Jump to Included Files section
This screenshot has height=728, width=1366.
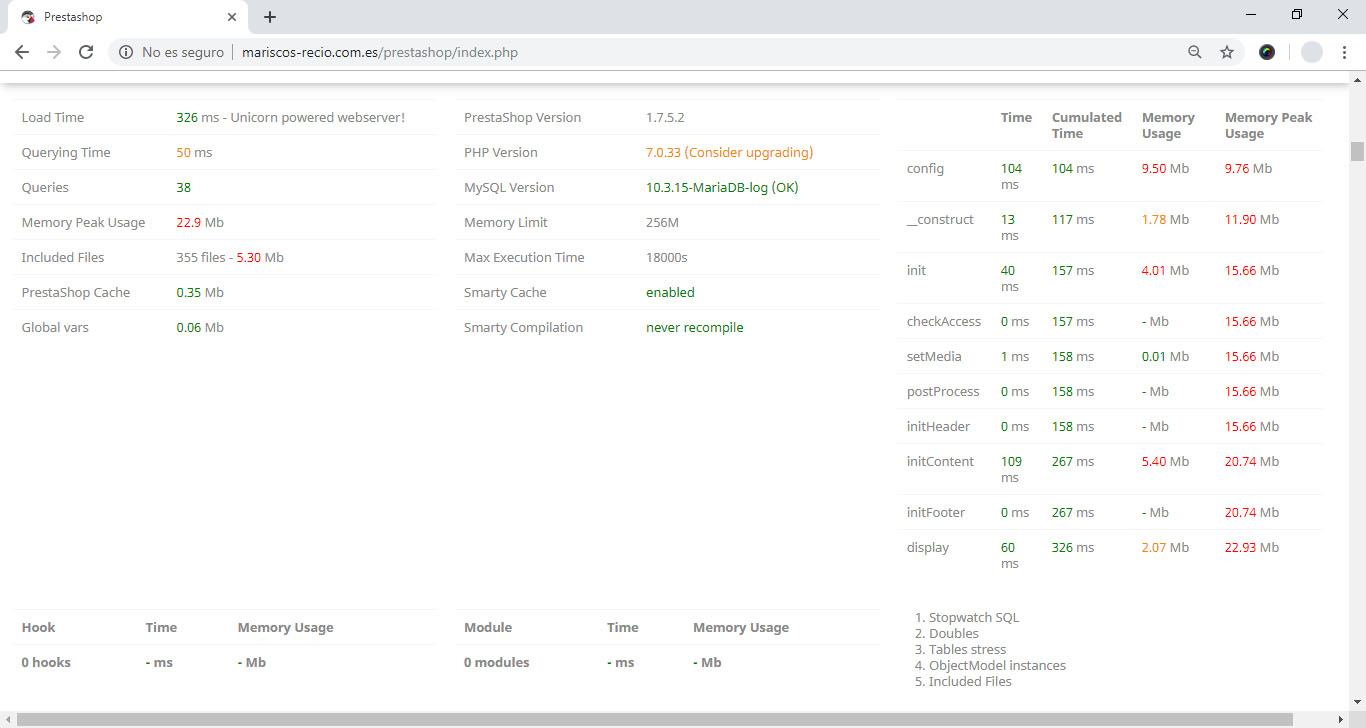[x=970, y=682]
